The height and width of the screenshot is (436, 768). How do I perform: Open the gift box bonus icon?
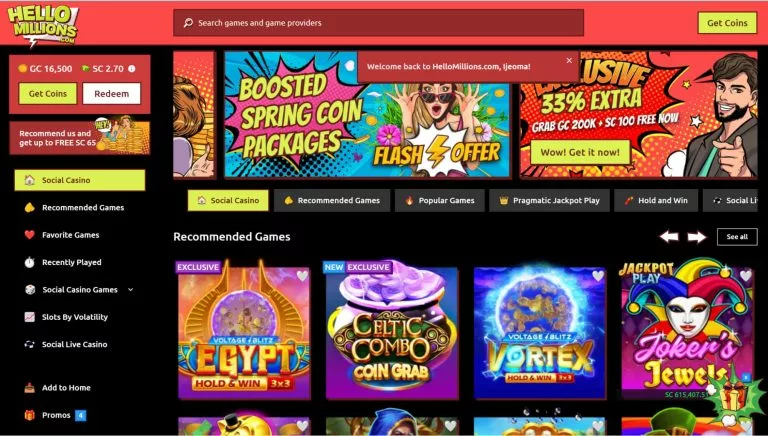pos(731,396)
